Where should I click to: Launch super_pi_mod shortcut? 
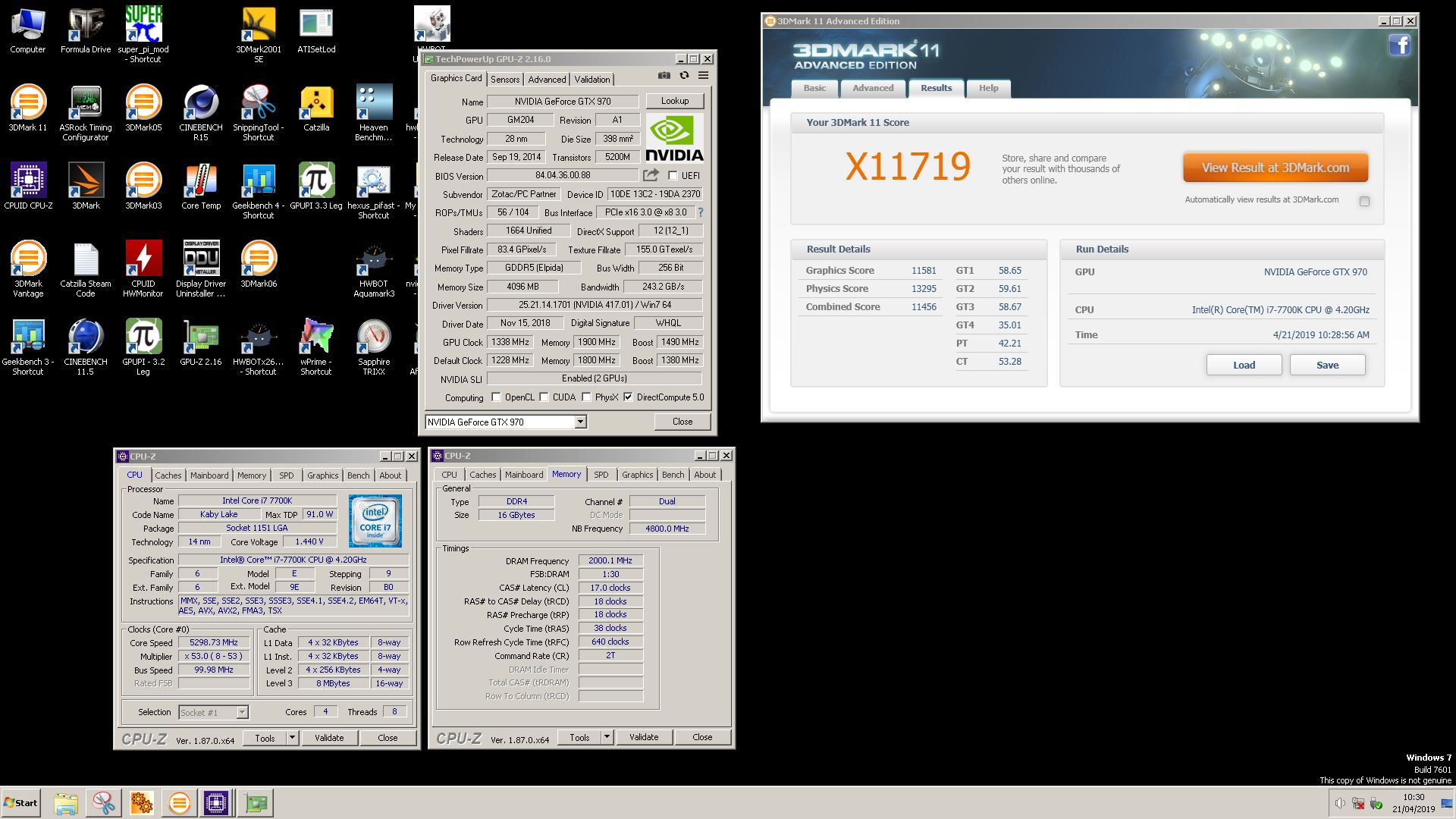[x=143, y=34]
